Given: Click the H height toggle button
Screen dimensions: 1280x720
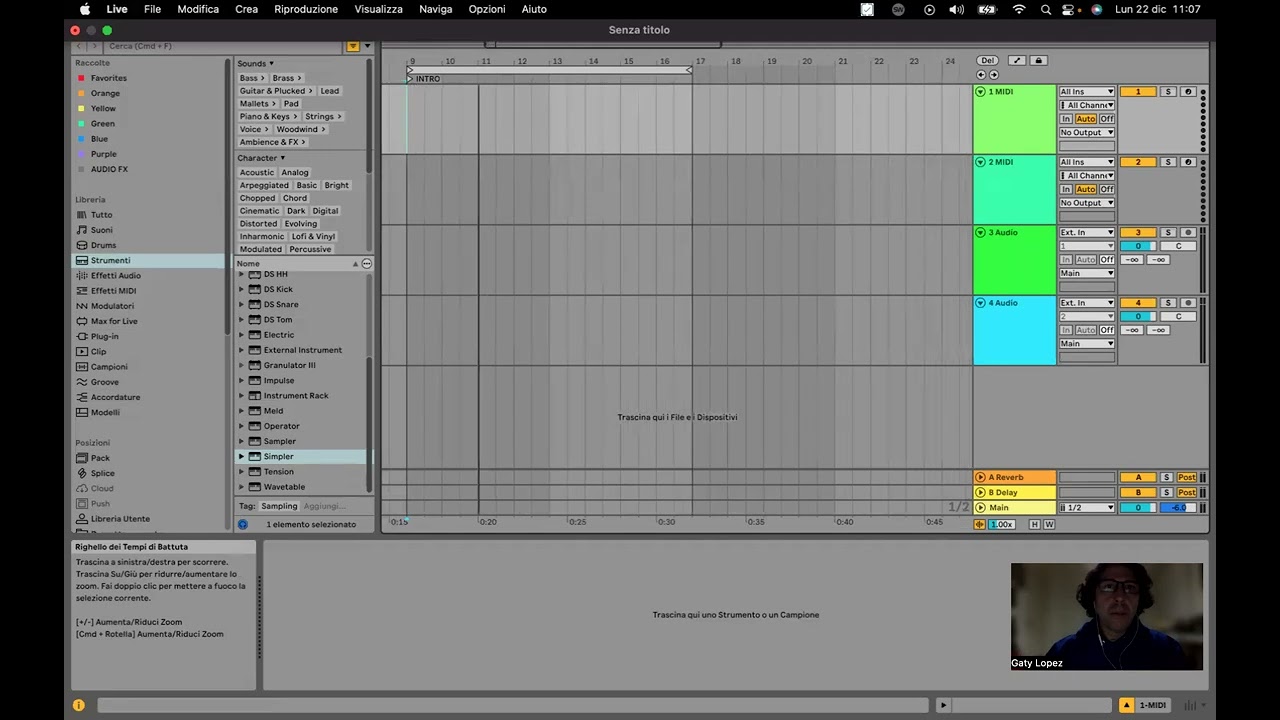Looking at the screenshot, I should [x=1035, y=524].
